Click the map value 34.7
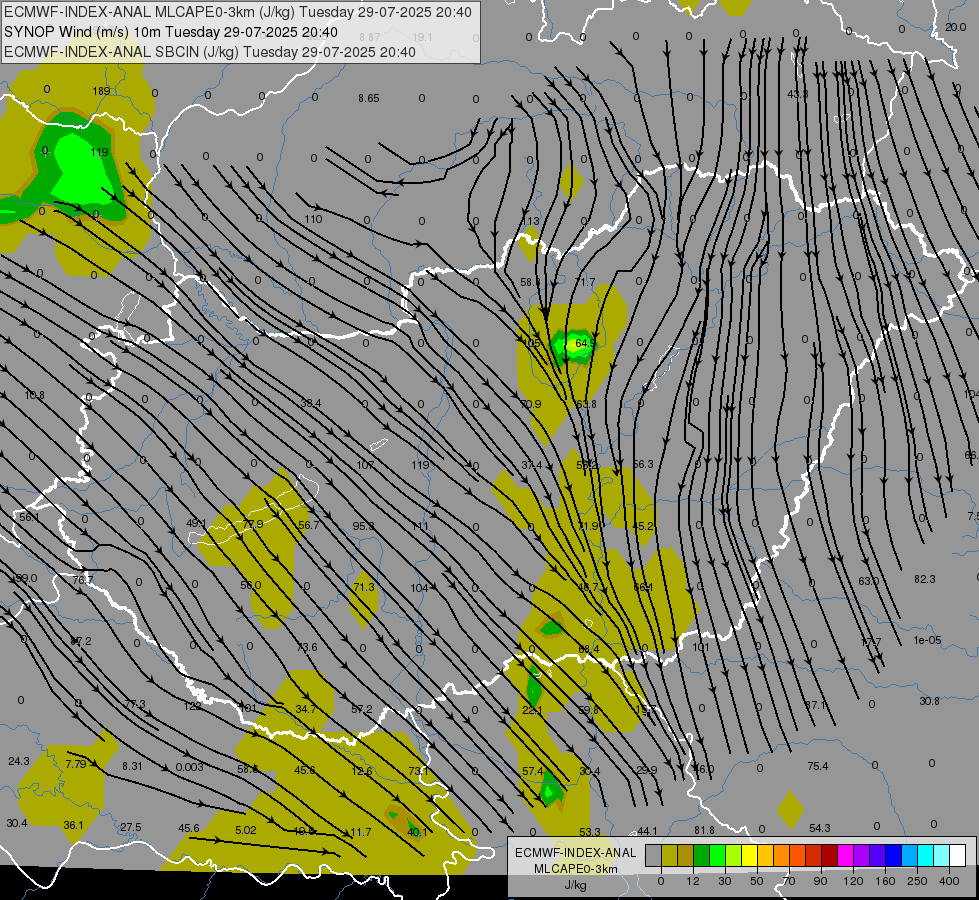979x900 pixels. tap(305, 710)
